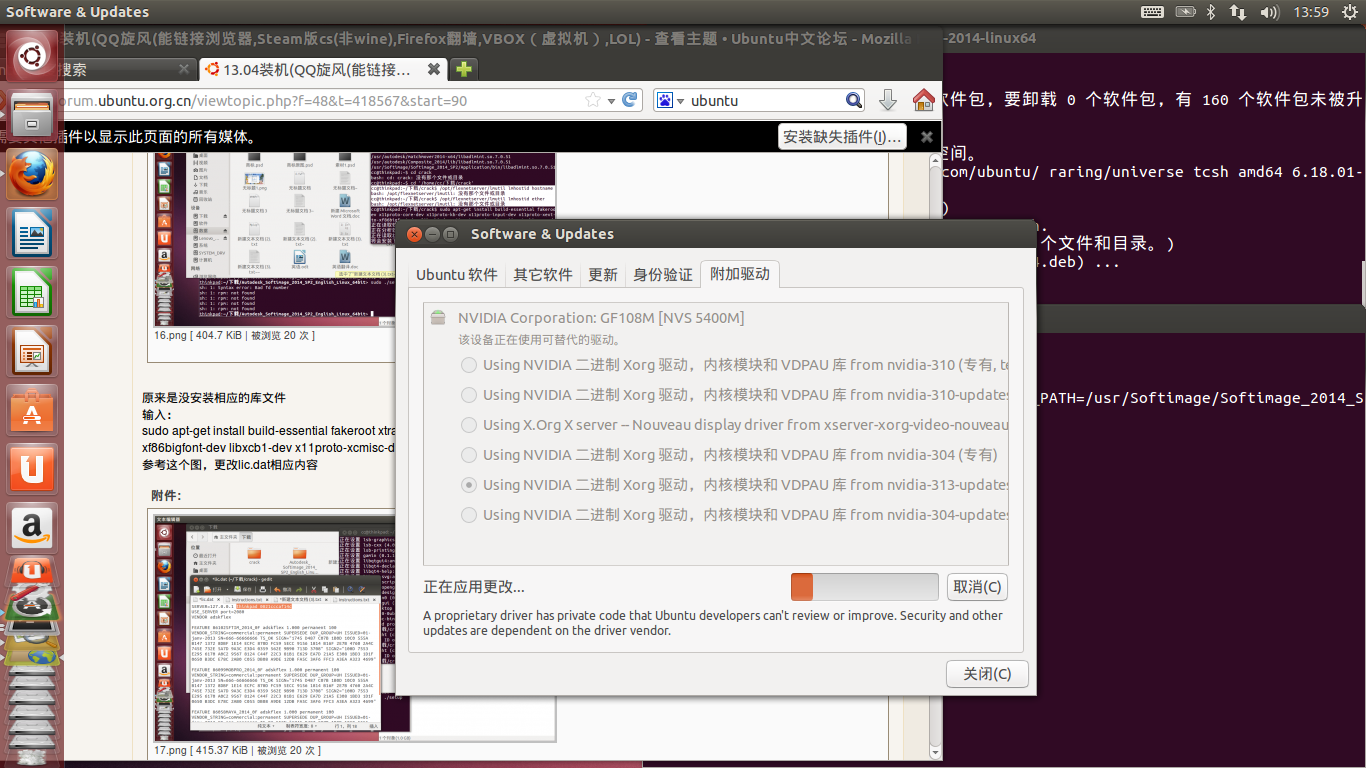Switch to 身份验证 tab
Viewport: 1366px width, 768px height.
(x=663, y=274)
